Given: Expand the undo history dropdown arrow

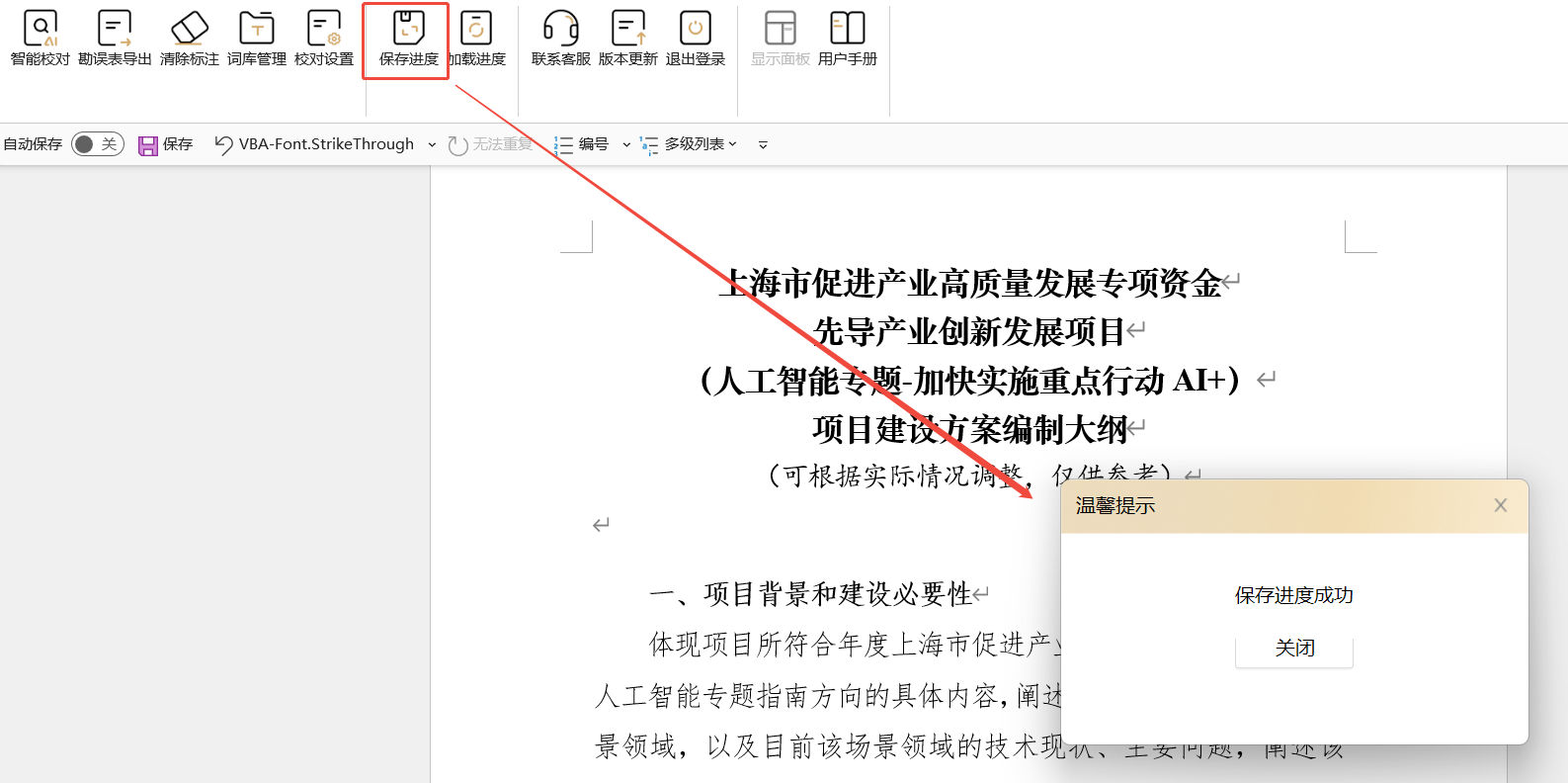Looking at the screenshot, I should 432,145.
